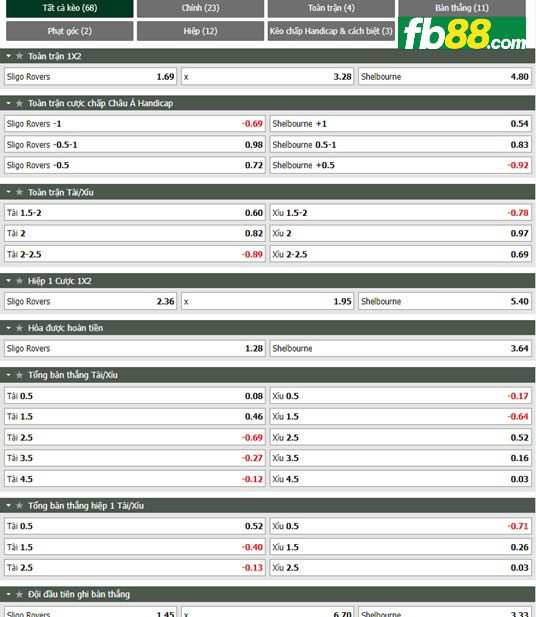This screenshot has width=536, height=617.
Task: Collapse Đội đầu tiên ghi bàn thắng arrow
Action: [x=9, y=594]
